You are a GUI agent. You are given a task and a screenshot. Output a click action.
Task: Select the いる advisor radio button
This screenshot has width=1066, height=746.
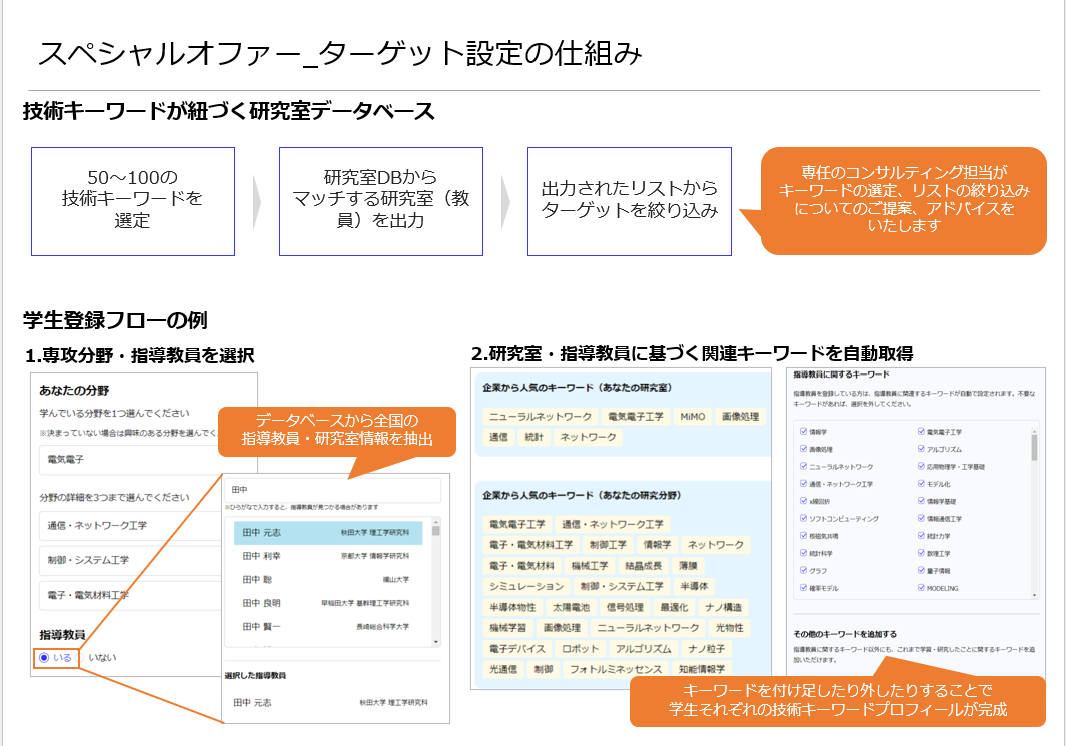coord(44,658)
